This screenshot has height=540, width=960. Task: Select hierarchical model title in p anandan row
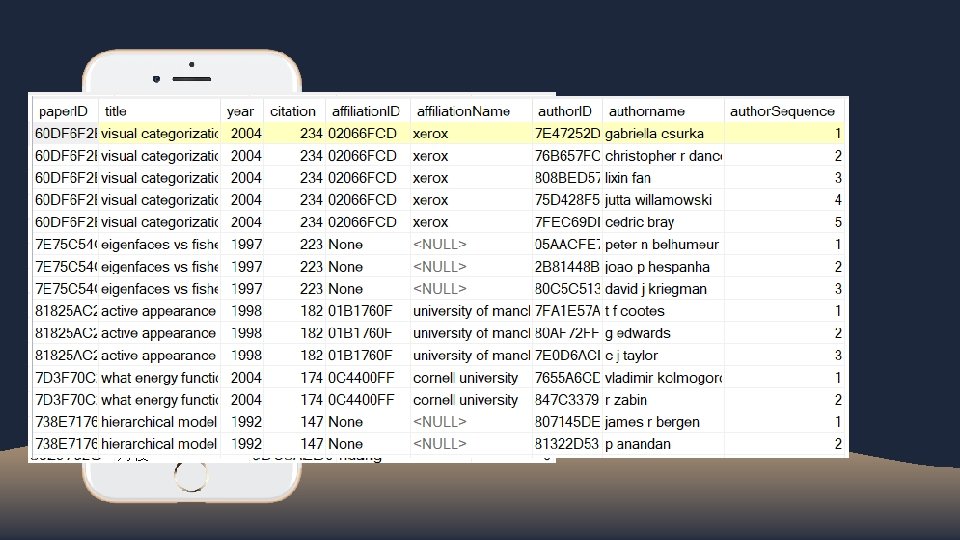pyautogui.click(x=159, y=444)
